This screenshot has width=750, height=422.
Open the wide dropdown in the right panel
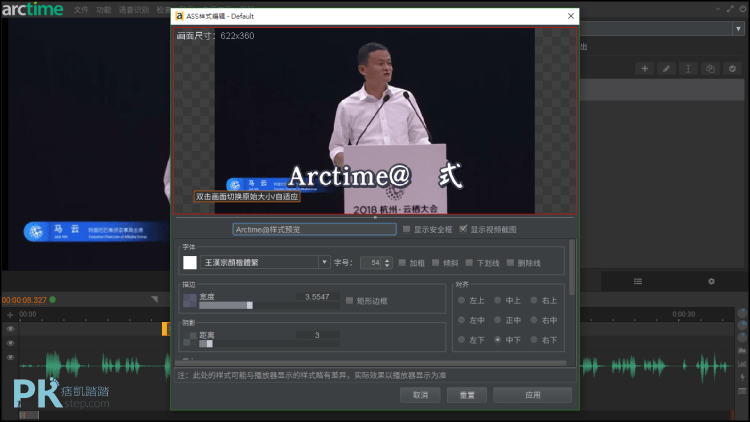[662, 29]
